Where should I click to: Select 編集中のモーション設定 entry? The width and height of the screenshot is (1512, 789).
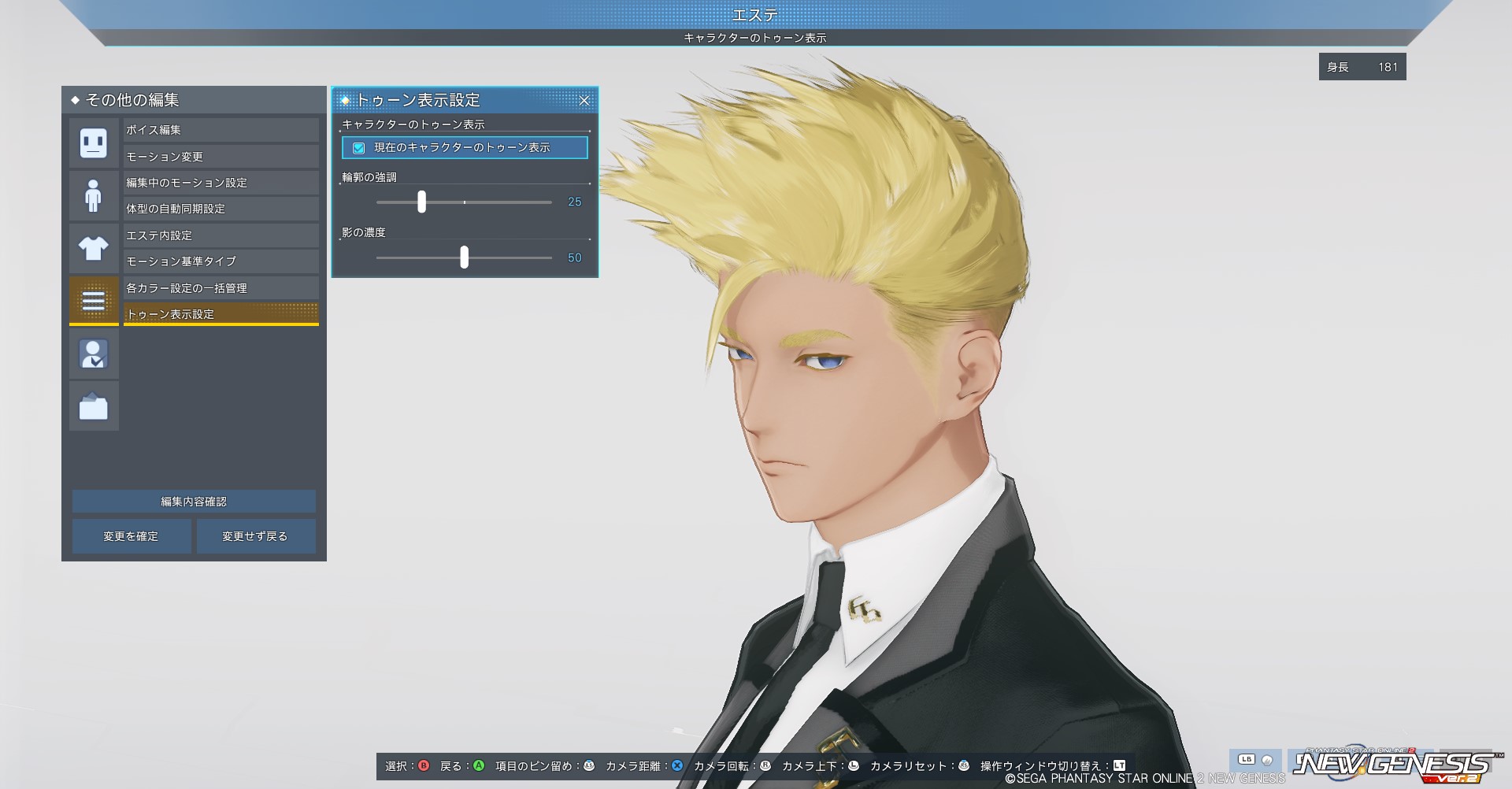(x=221, y=183)
